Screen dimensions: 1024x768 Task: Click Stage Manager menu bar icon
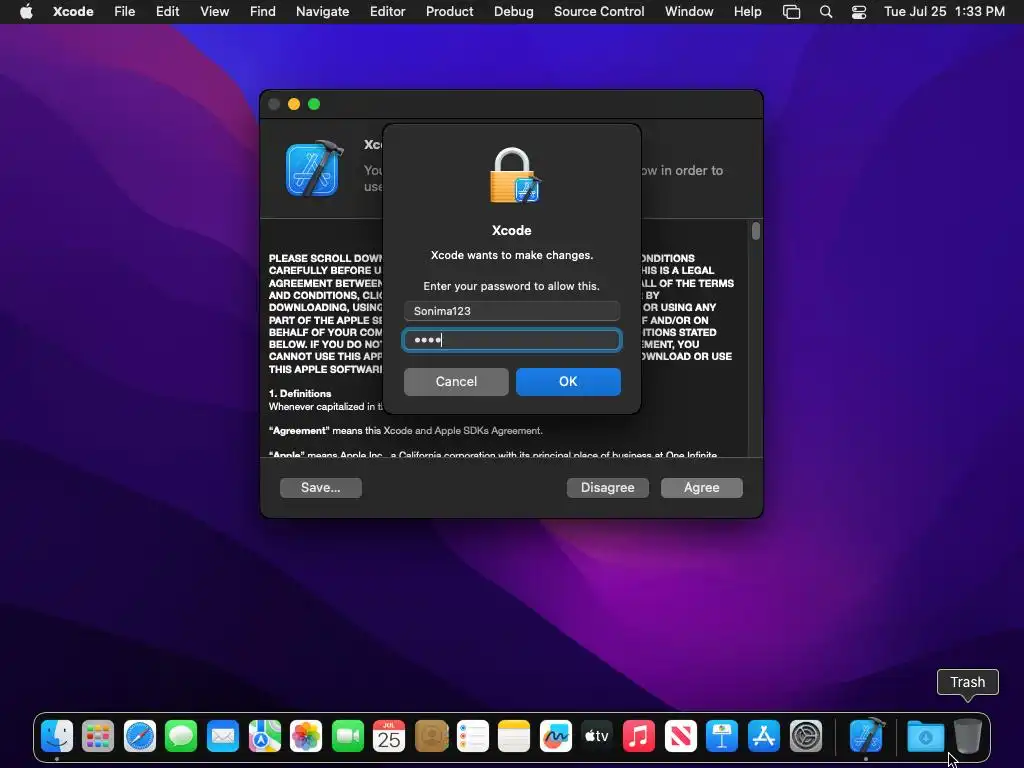792,12
